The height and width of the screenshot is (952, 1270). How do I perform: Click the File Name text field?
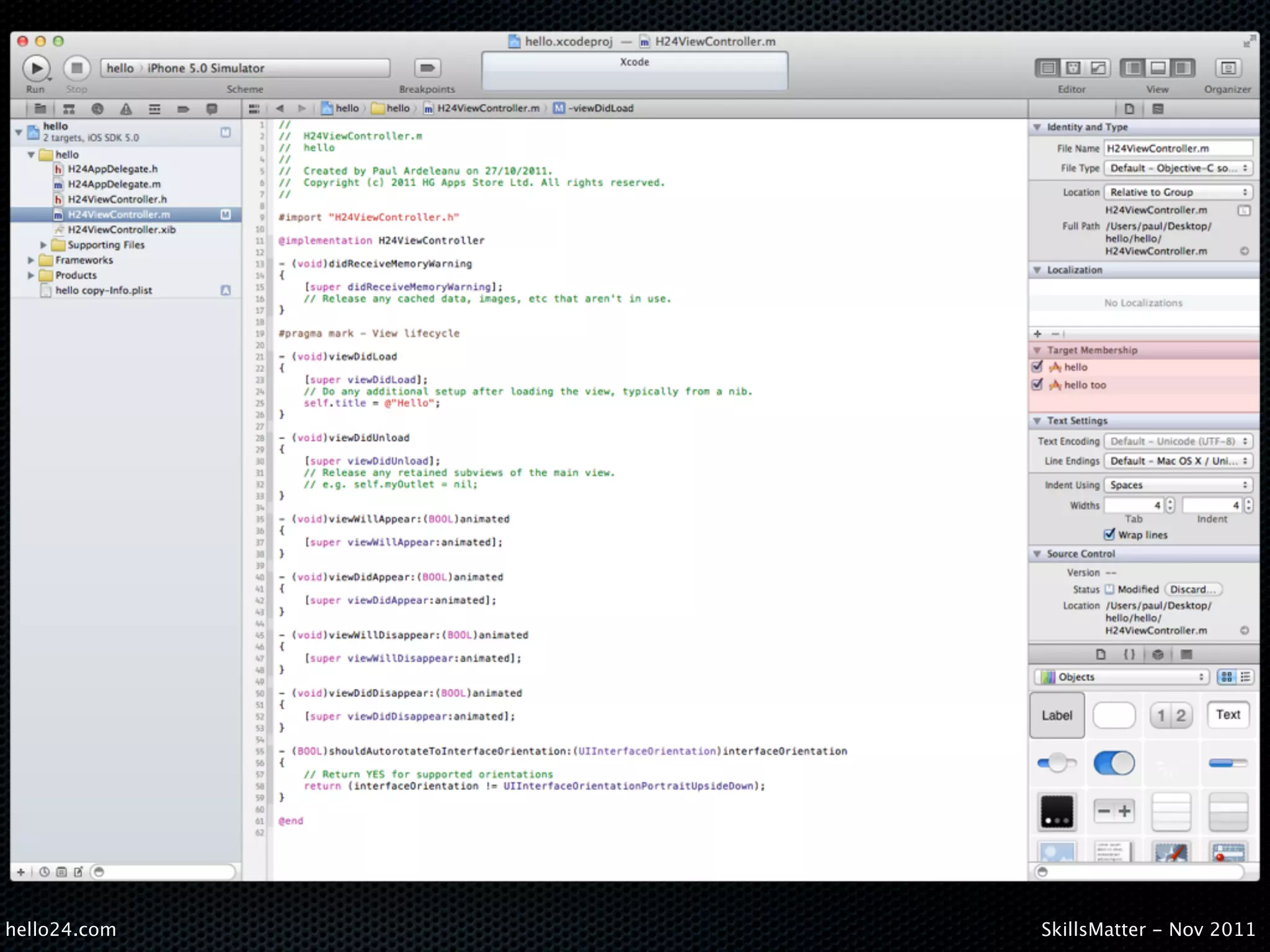click(1178, 149)
